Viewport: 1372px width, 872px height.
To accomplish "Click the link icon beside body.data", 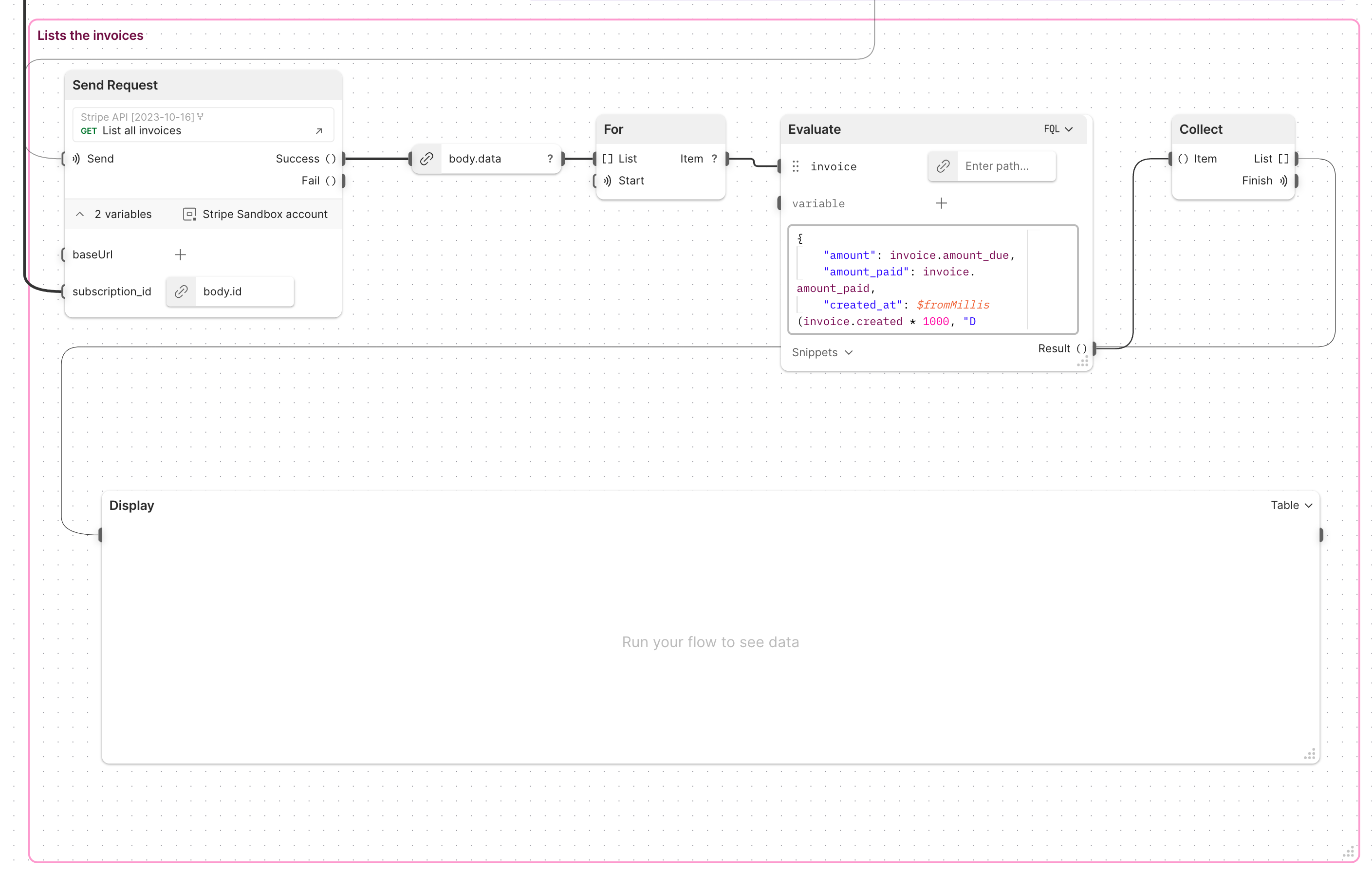I will [426, 159].
